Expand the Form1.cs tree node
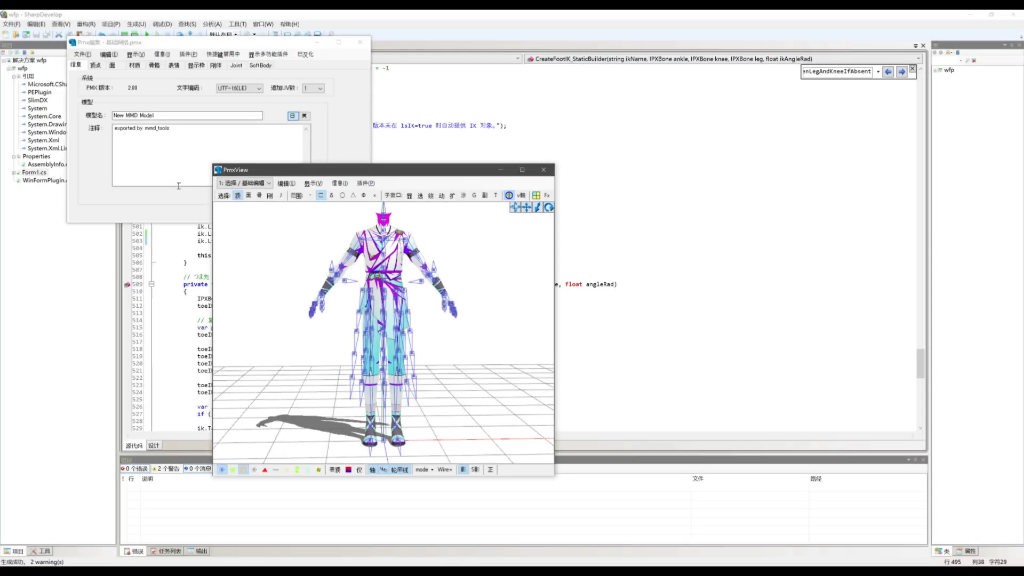1024x576 pixels. click(x=14, y=172)
